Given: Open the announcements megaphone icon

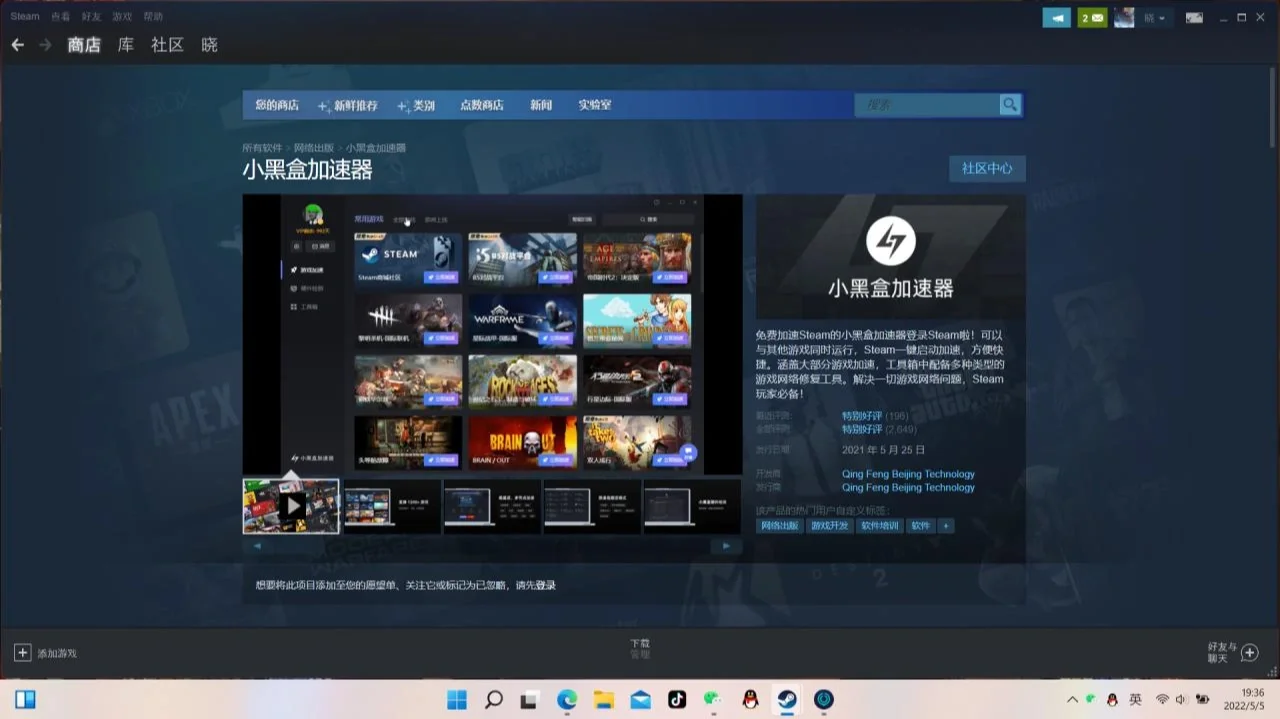Looking at the screenshot, I should pyautogui.click(x=1056, y=18).
